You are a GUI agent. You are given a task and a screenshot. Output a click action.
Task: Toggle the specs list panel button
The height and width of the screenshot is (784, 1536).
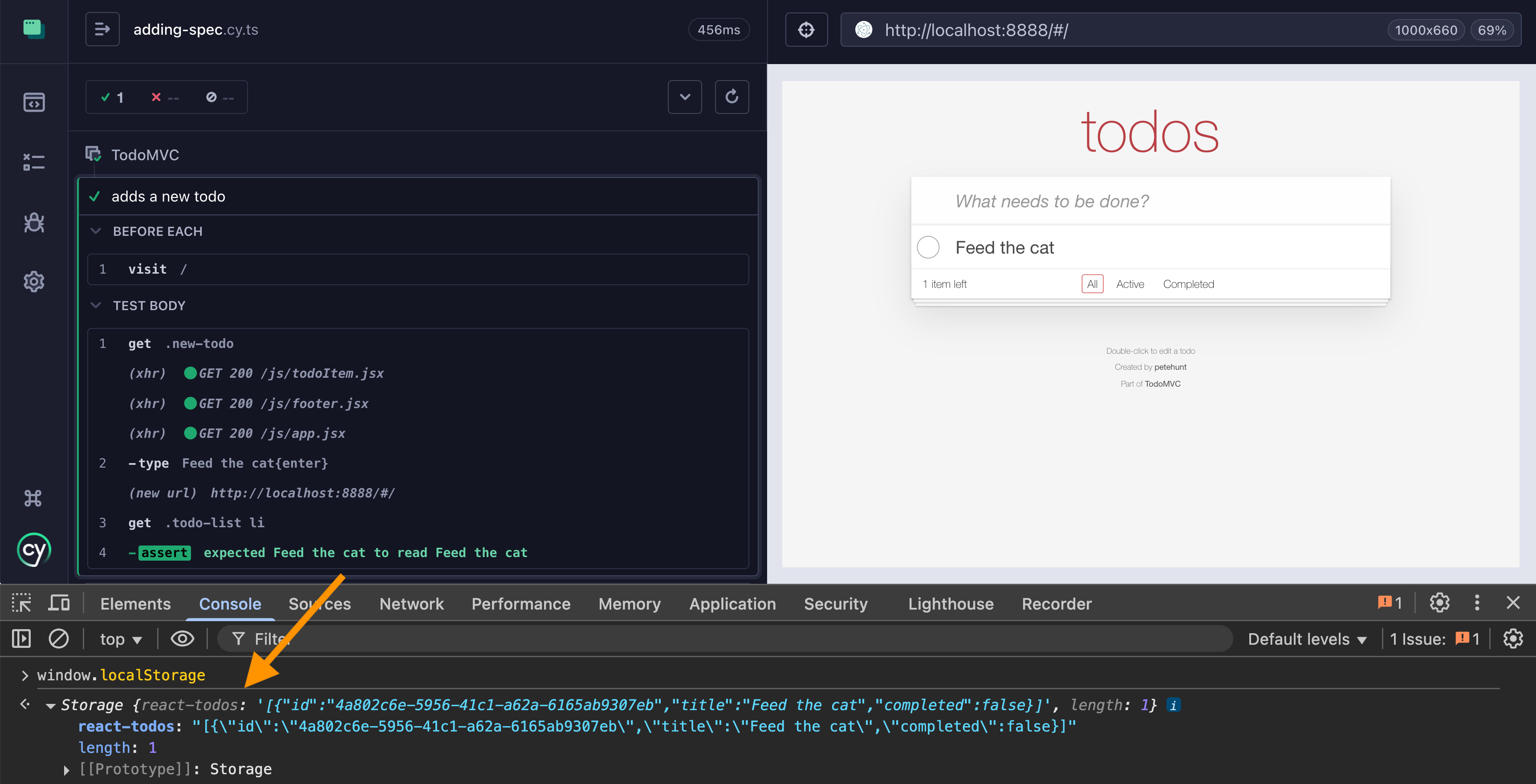(x=102, y=29)
